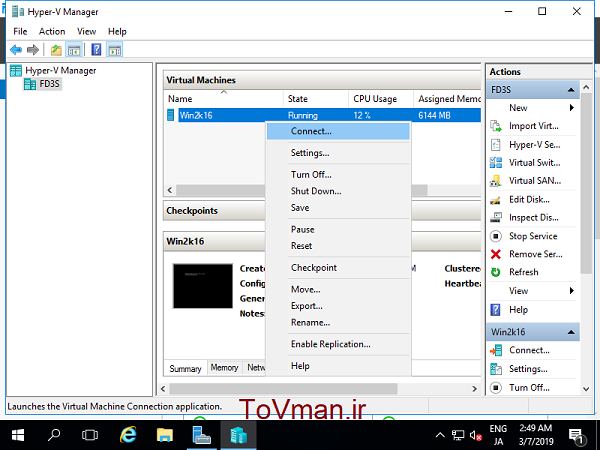Click the green Refresh action icon
This screenshot has width=600, height=450.
[x=496, y=272]
